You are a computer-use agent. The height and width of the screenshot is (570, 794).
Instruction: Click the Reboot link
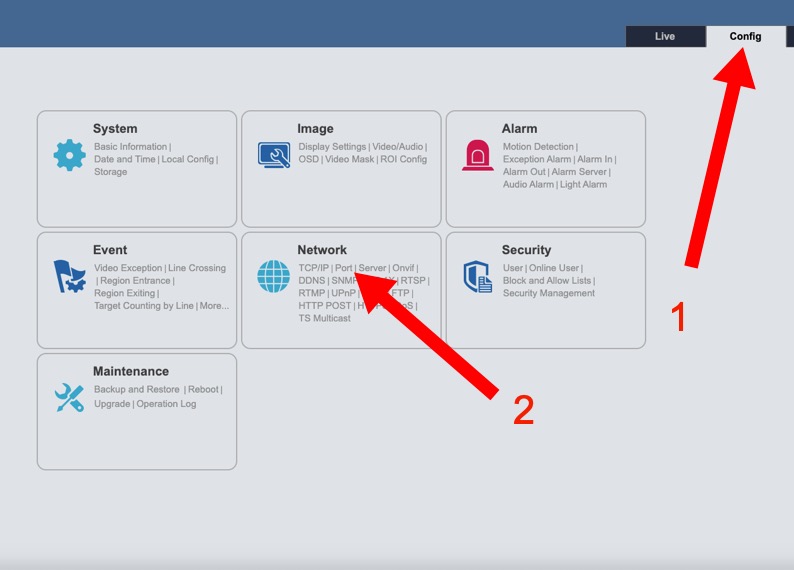pyautogui.click(x=203, y=389)
